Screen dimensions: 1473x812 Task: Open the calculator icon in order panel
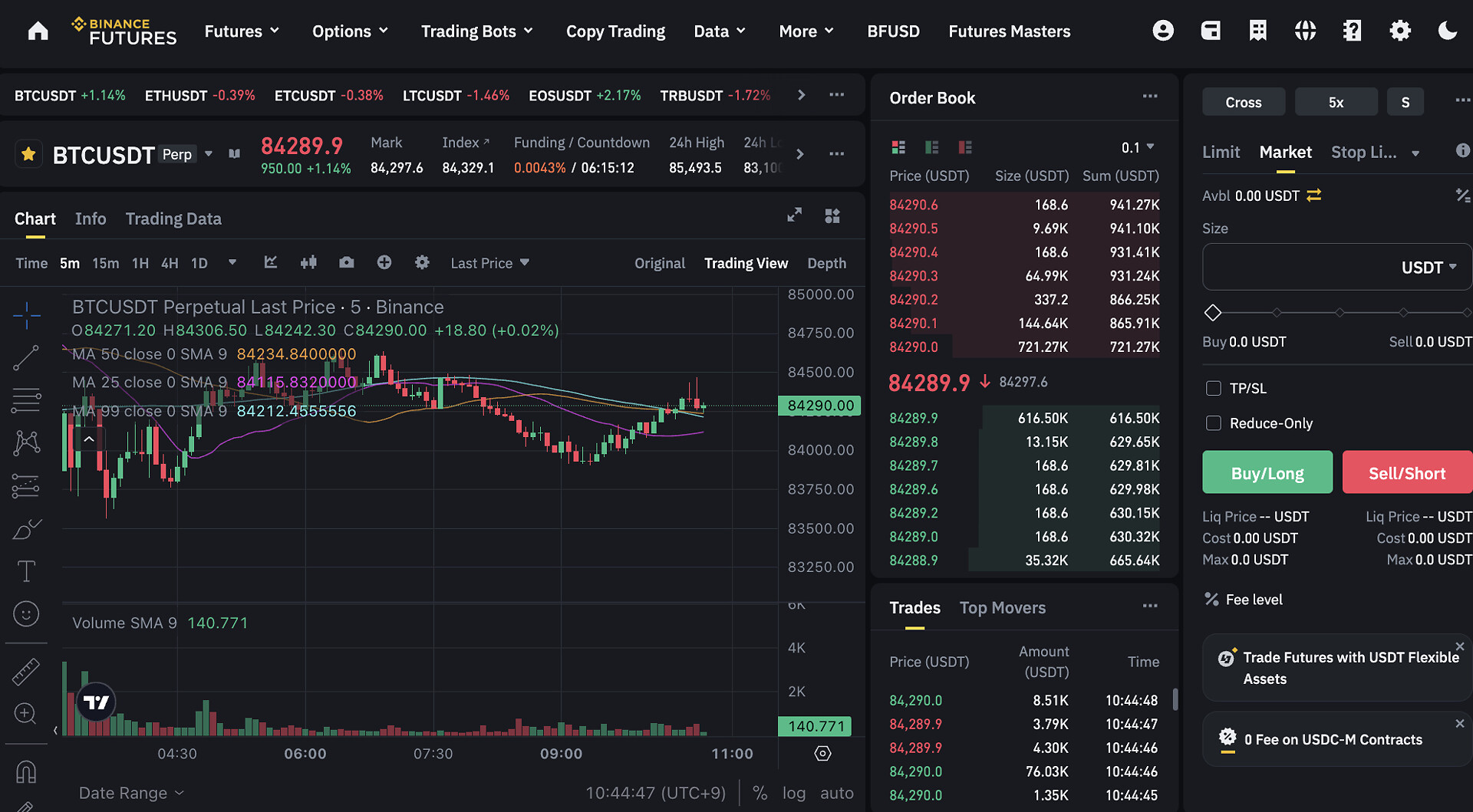pyautogui.click(x=1462, y=196)
